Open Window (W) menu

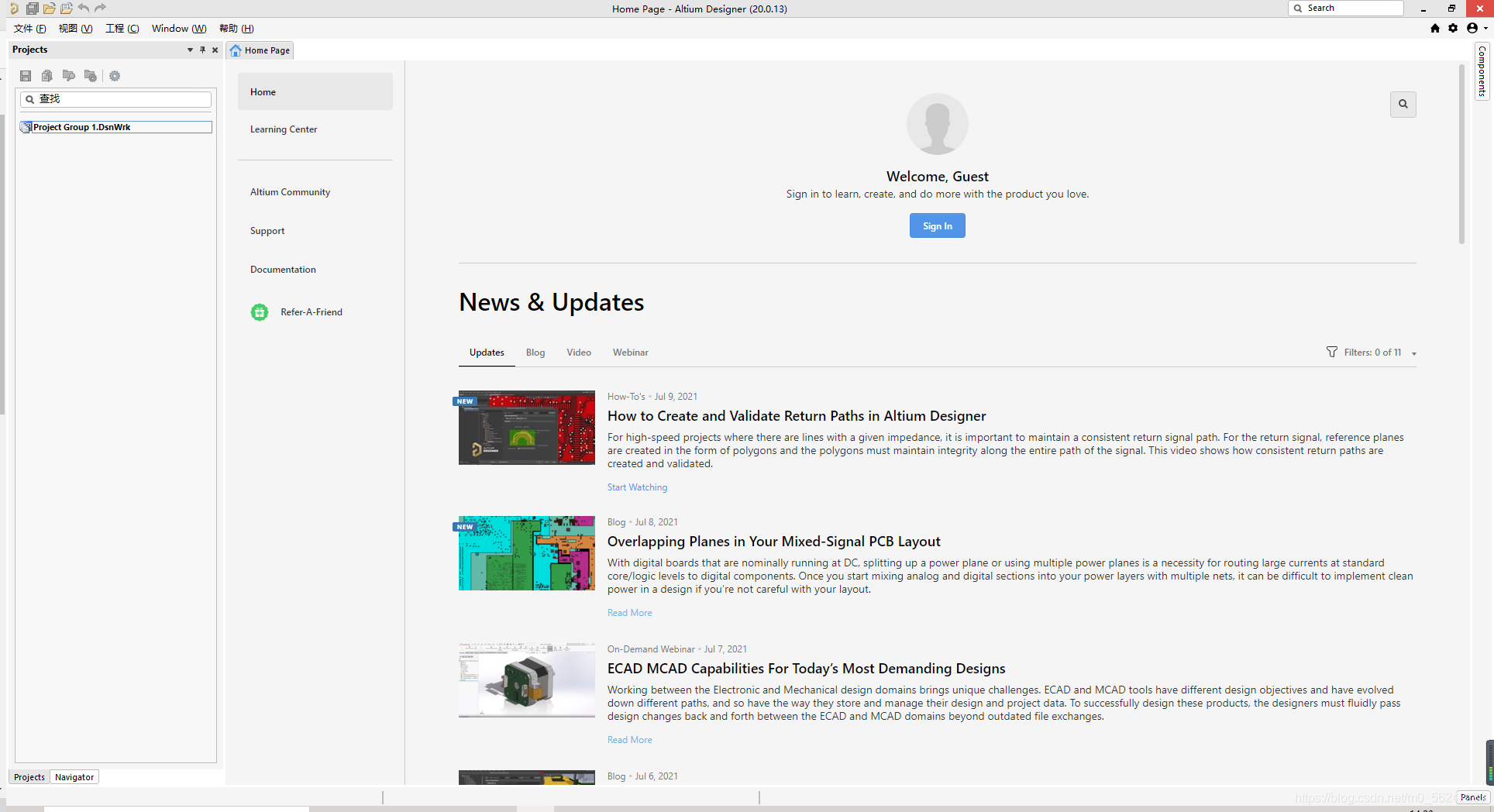179,29
